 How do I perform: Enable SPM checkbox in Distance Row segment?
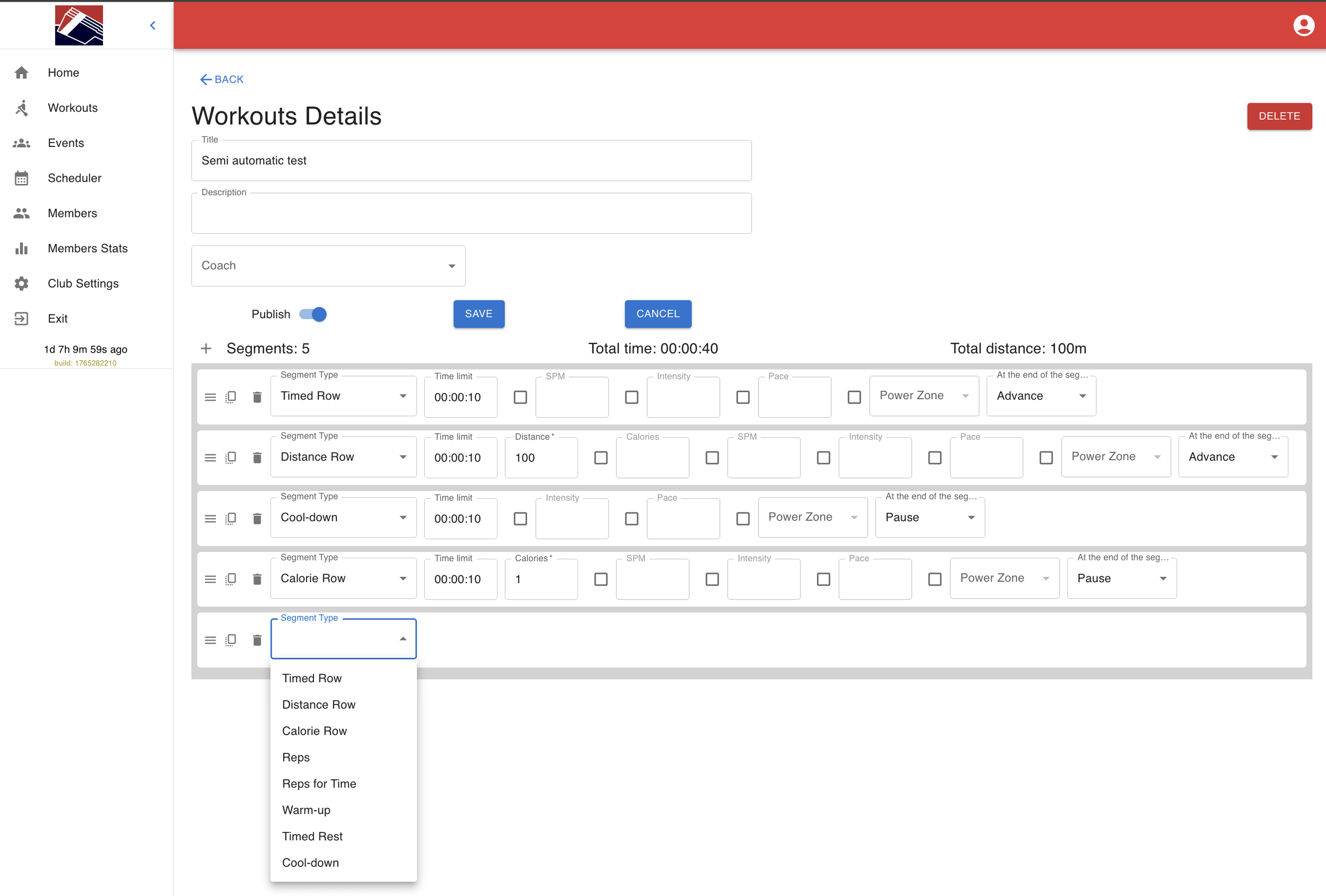[712, 458]
